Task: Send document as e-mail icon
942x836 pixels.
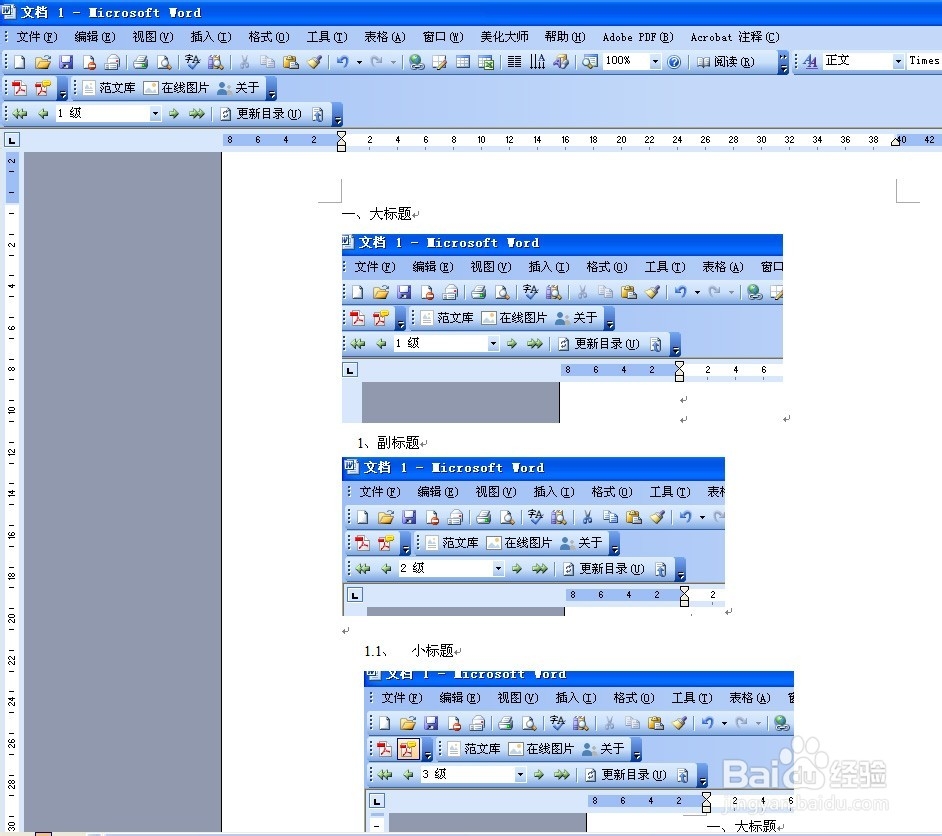Action: (112, 62)
